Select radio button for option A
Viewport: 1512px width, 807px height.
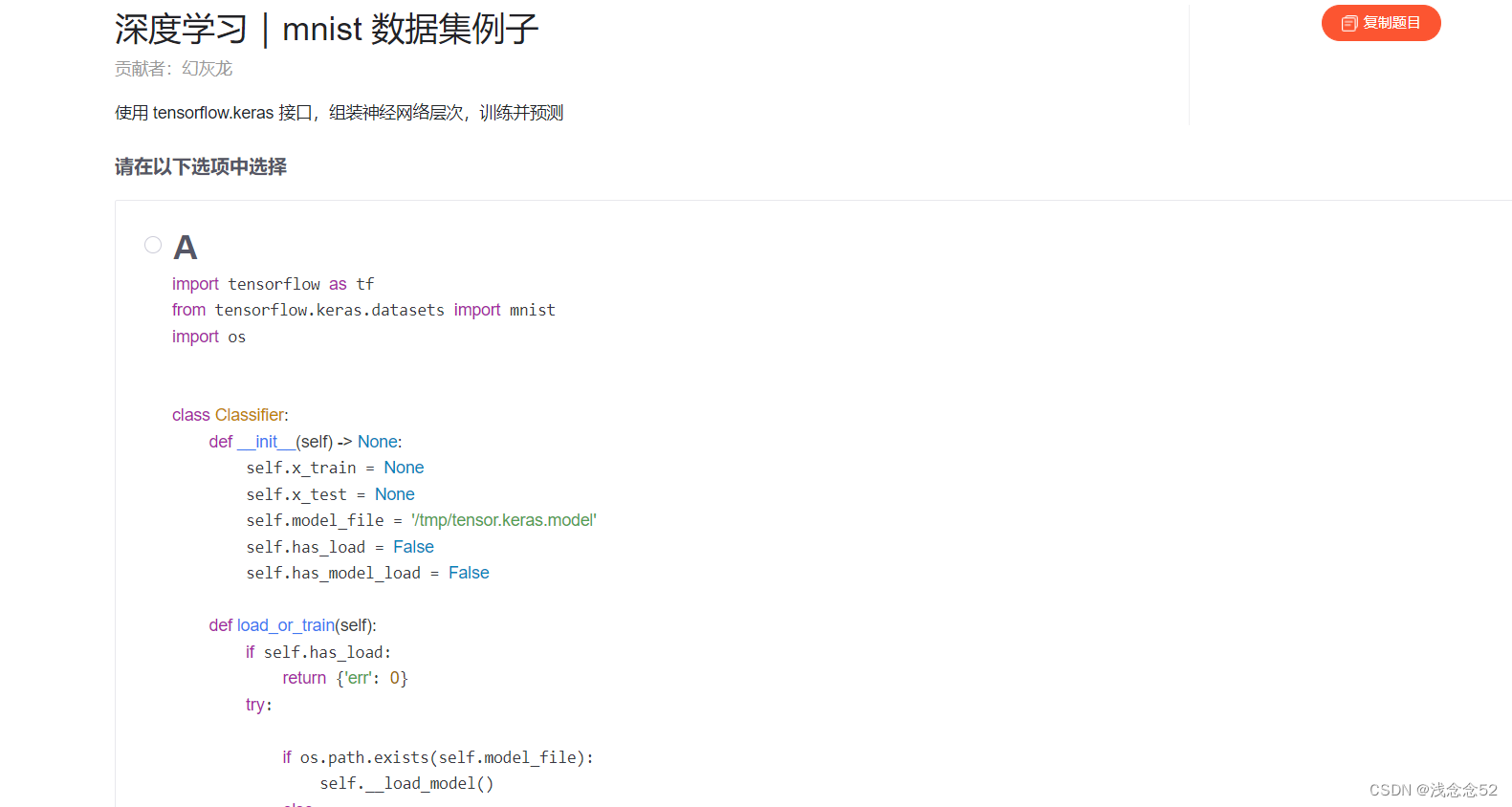coord(153,245)
